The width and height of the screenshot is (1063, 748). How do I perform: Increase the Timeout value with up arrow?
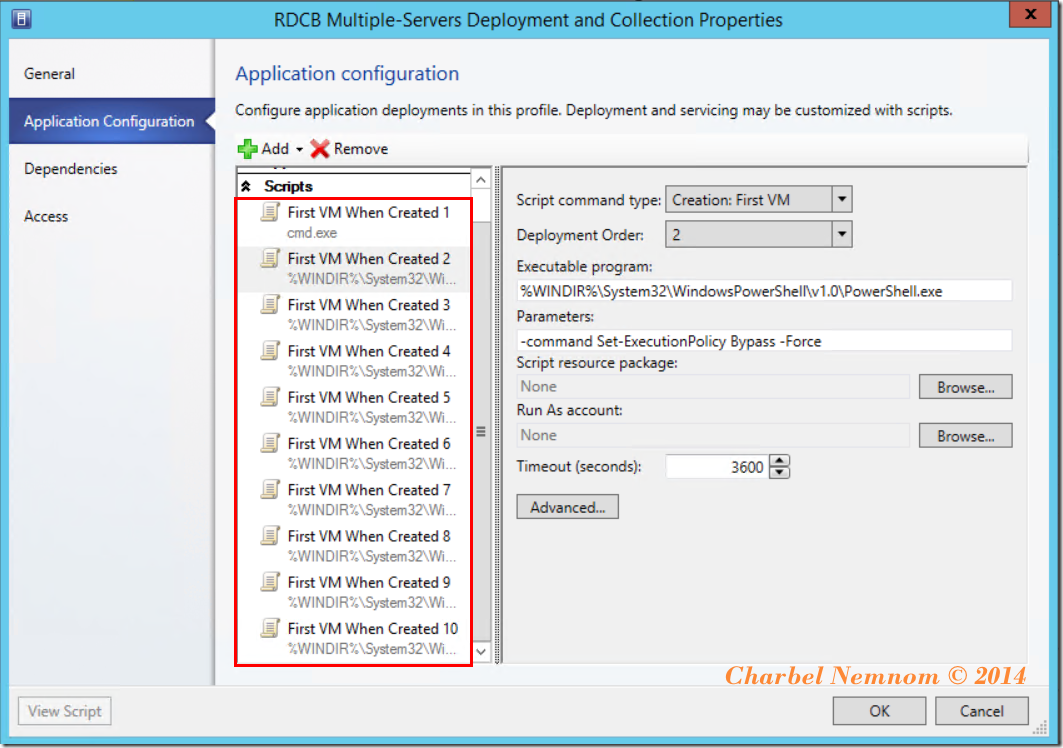coord(780,460)
